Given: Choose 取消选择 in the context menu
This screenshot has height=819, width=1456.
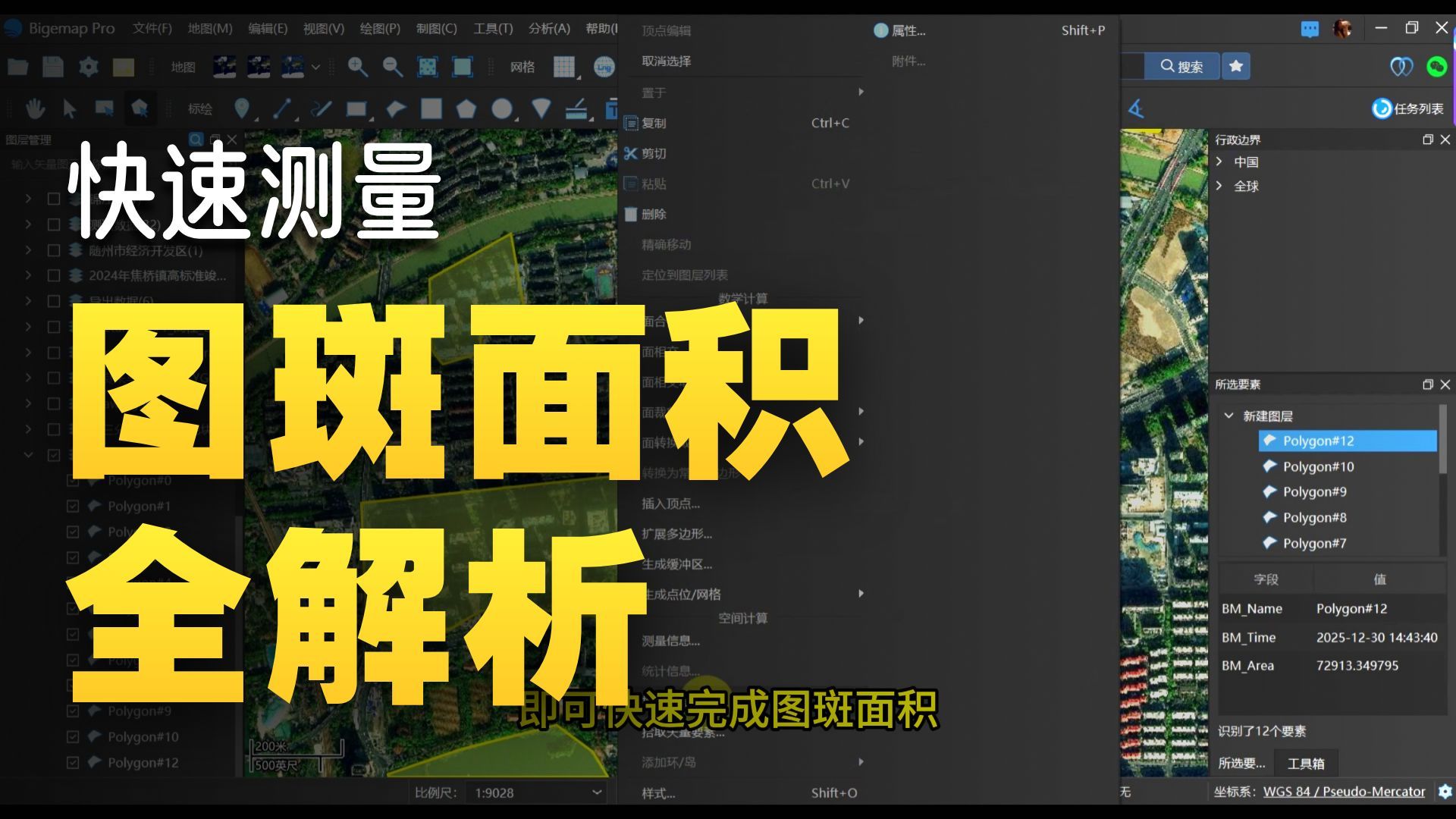Looking at the screenshot, I should tap(666, 61).
